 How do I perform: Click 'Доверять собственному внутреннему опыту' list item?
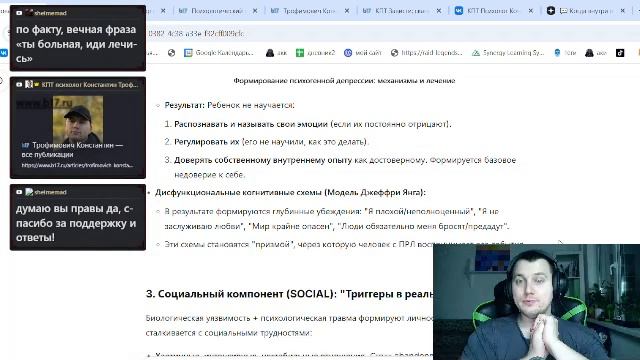point(345,167)
